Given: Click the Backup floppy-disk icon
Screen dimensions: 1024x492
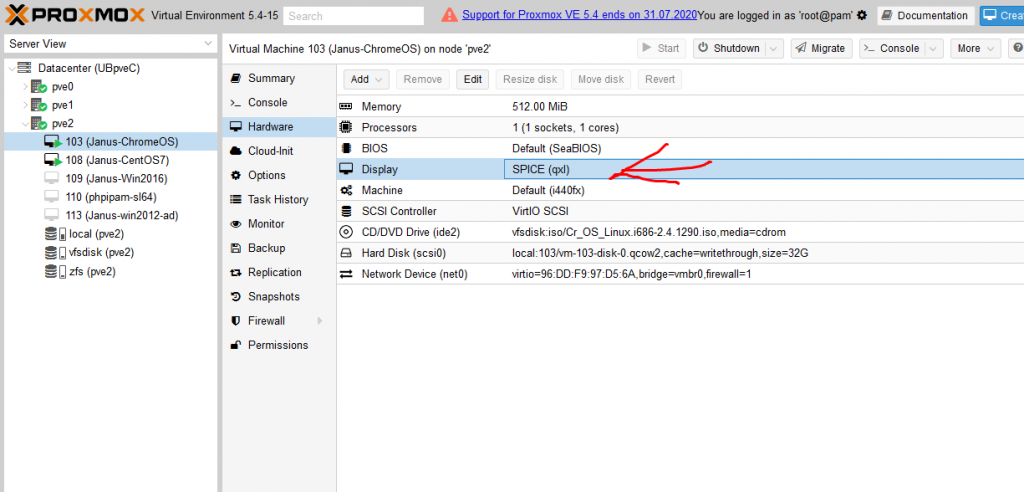Looking at the screenshot, I should pos(236,248).
